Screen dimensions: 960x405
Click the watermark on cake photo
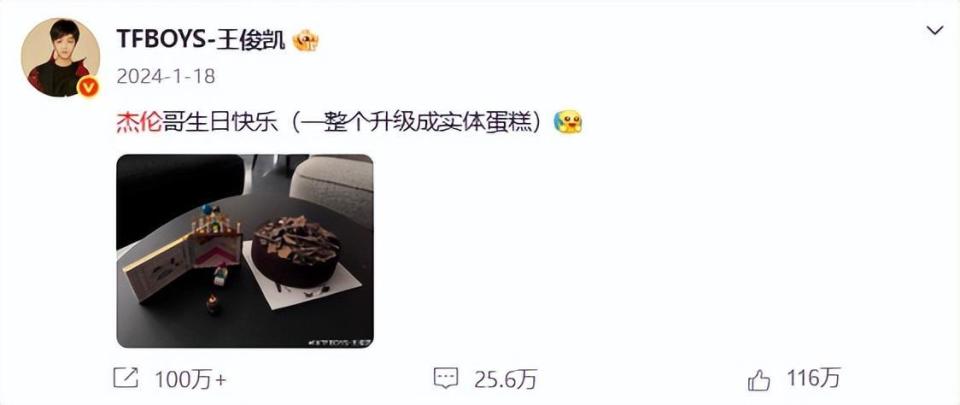339,343
